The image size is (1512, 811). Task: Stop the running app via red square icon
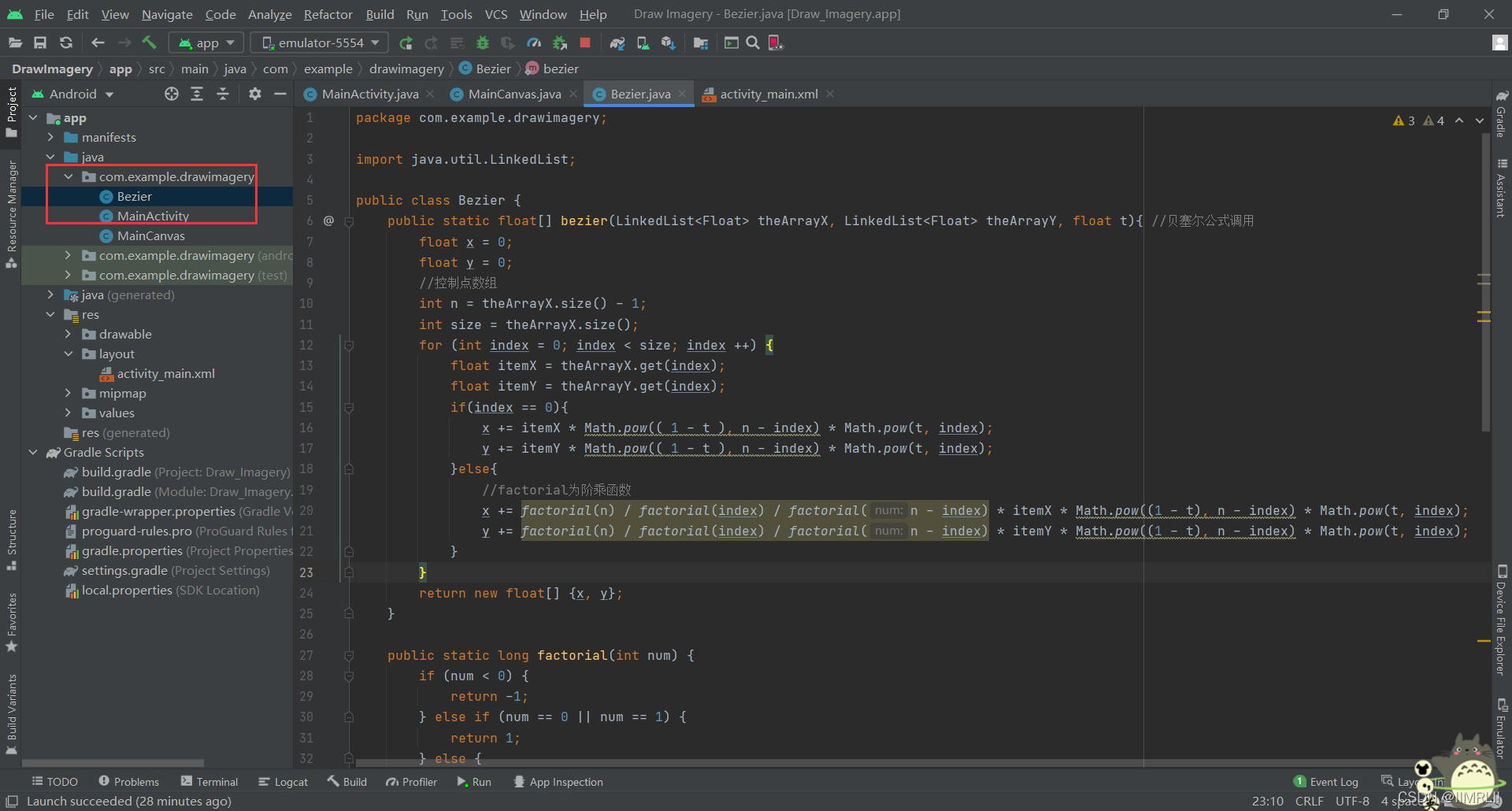pyautogui.click(x=585, y=43)
